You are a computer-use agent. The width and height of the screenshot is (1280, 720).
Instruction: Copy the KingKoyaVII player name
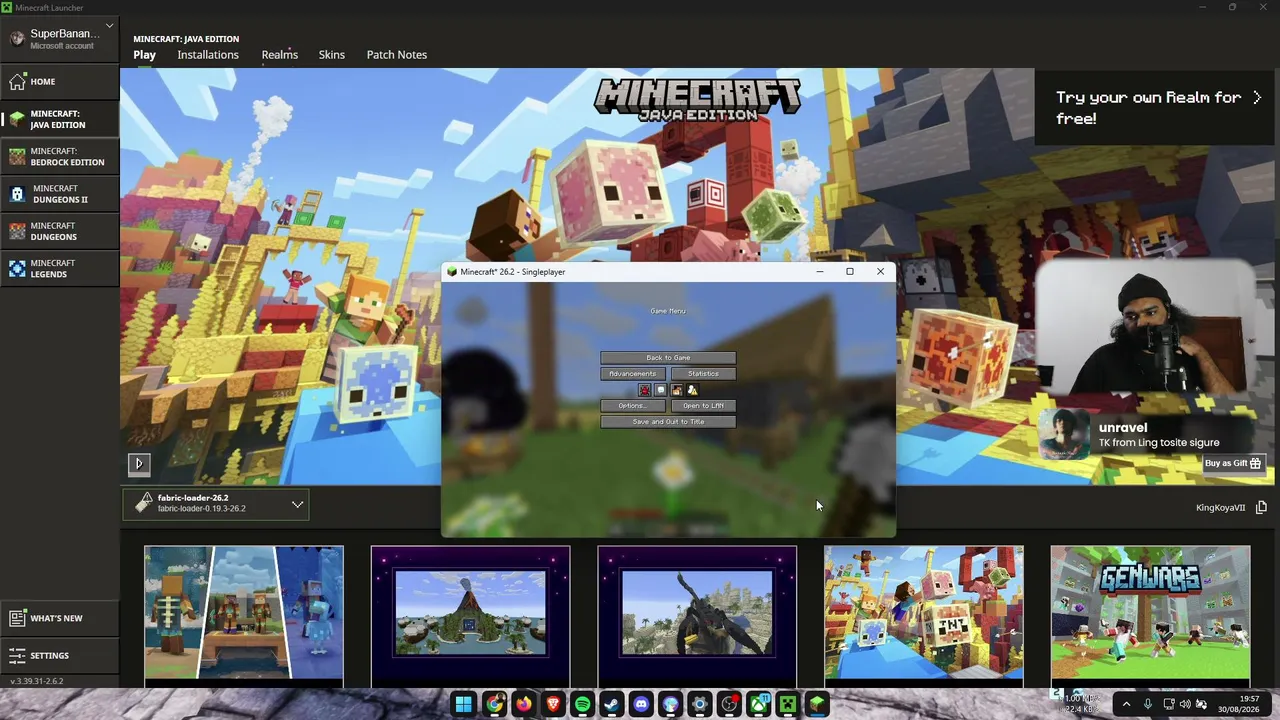pos(1261,508)
